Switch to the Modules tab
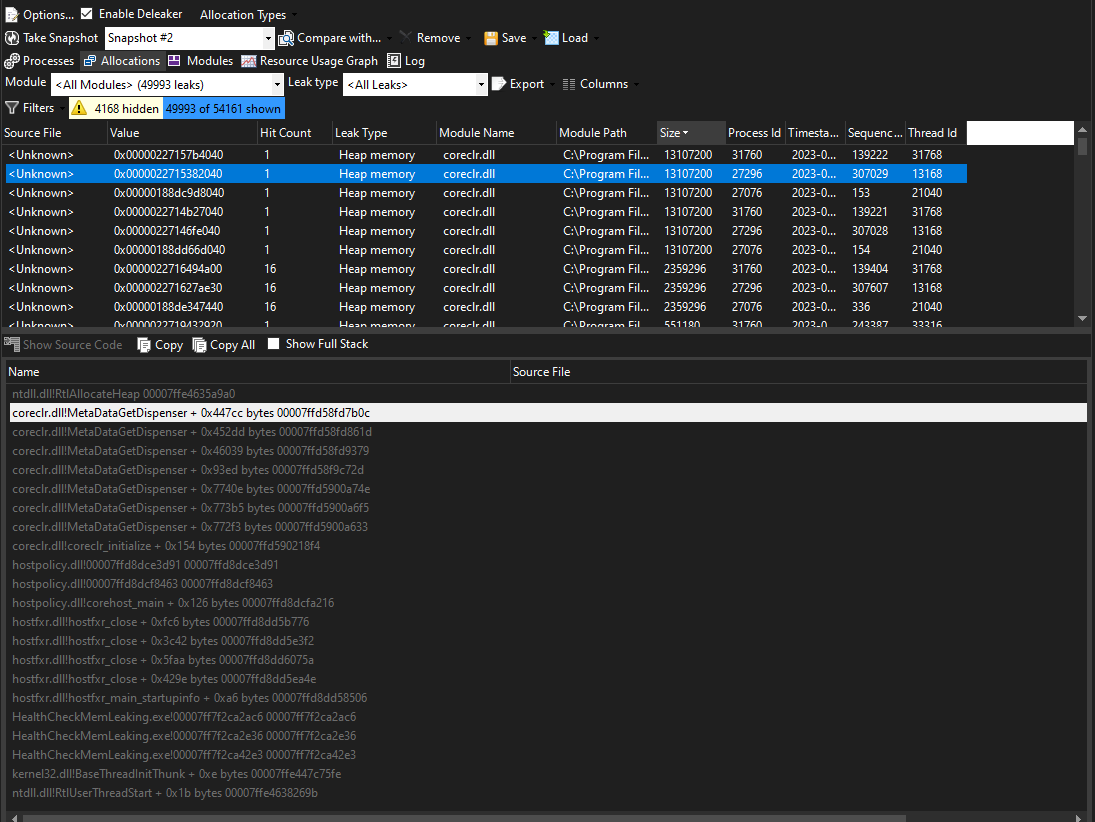 (200, 61)
